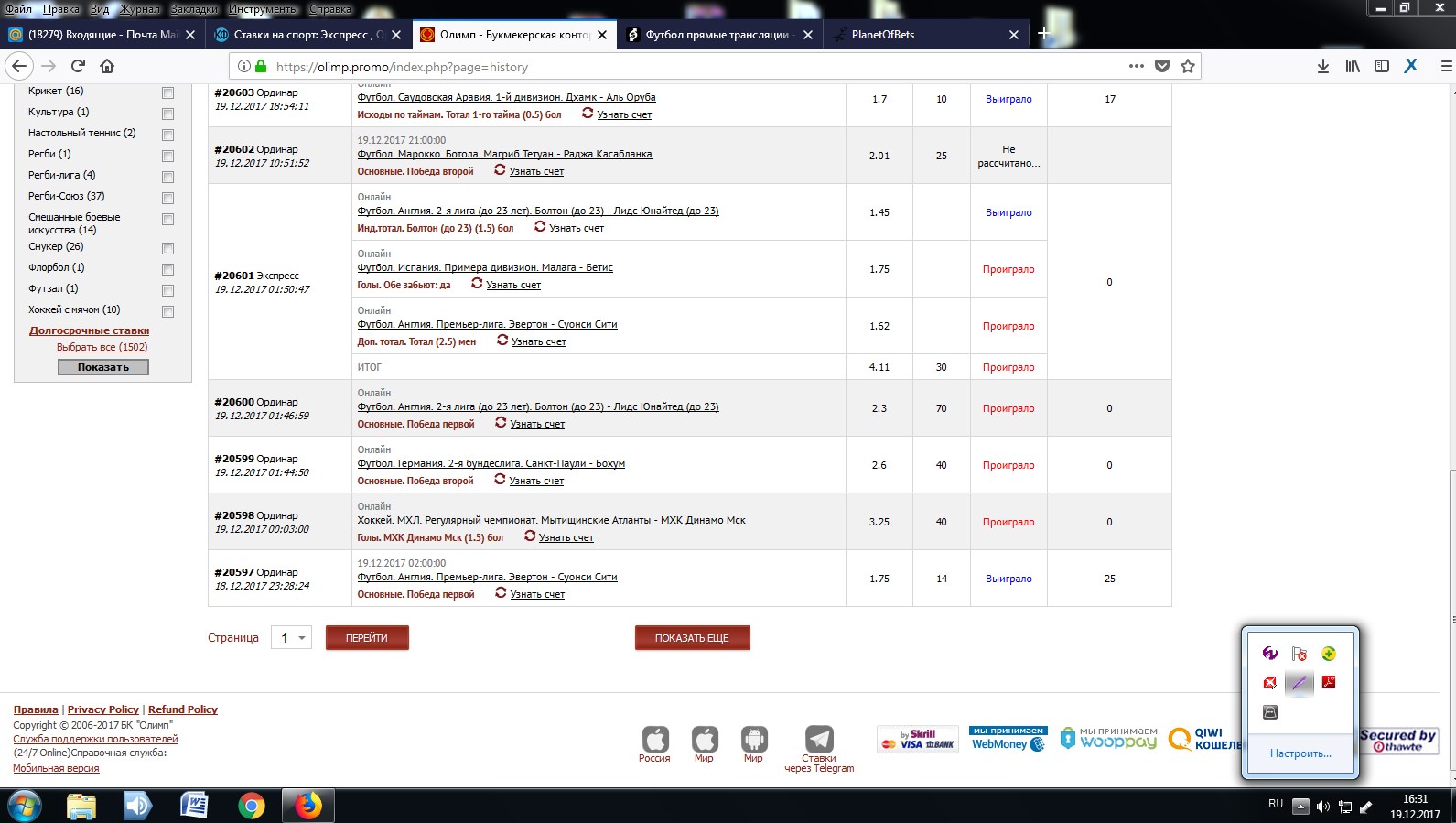Tick the Регби (1) checkbox
Screen dimensions: 1456x823
(x=167, y=156)
